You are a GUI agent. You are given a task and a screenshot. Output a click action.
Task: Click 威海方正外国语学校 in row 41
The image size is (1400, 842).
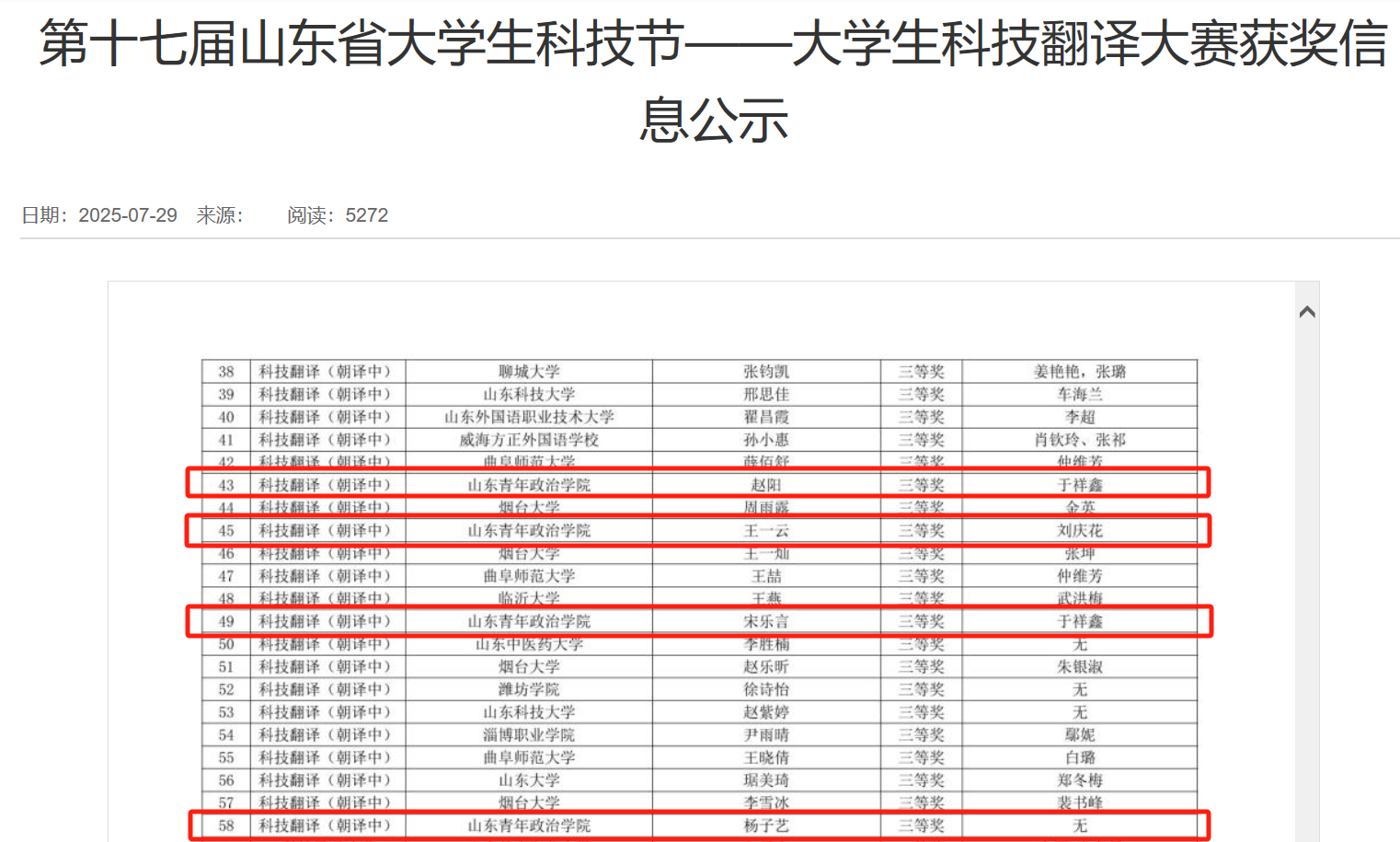click(529, 440)
